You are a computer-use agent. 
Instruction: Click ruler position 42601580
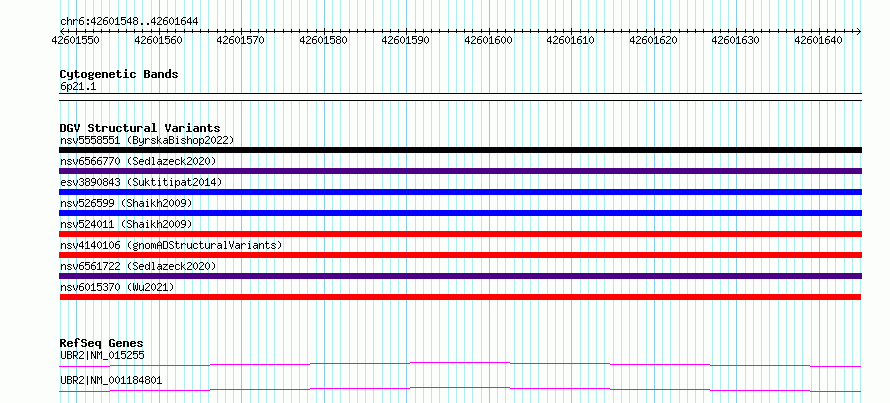[x=324, y=40]
